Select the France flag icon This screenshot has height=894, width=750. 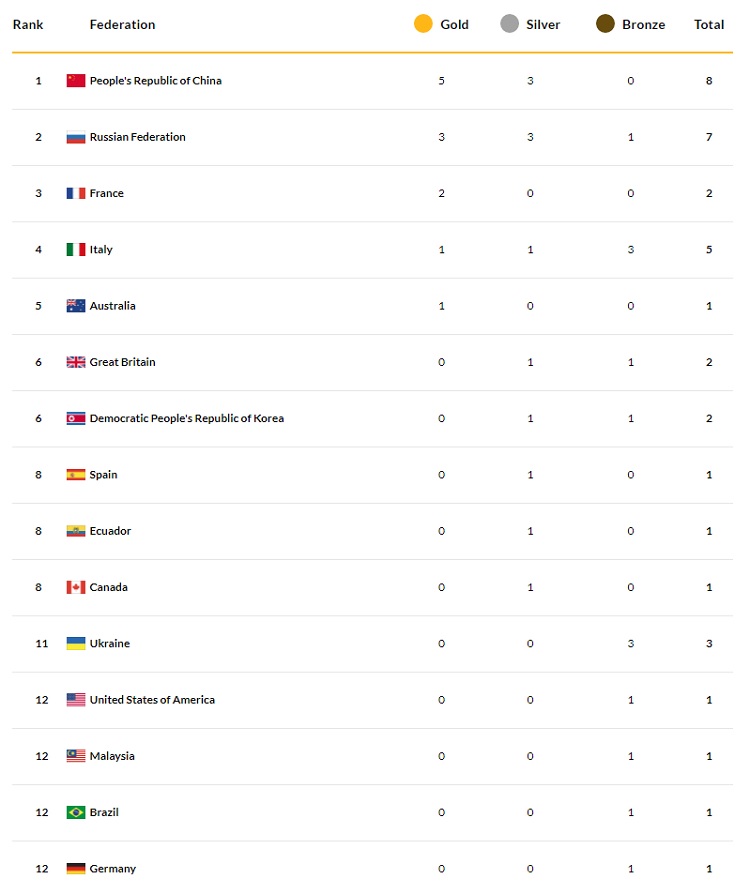click(x=76, y=193)
